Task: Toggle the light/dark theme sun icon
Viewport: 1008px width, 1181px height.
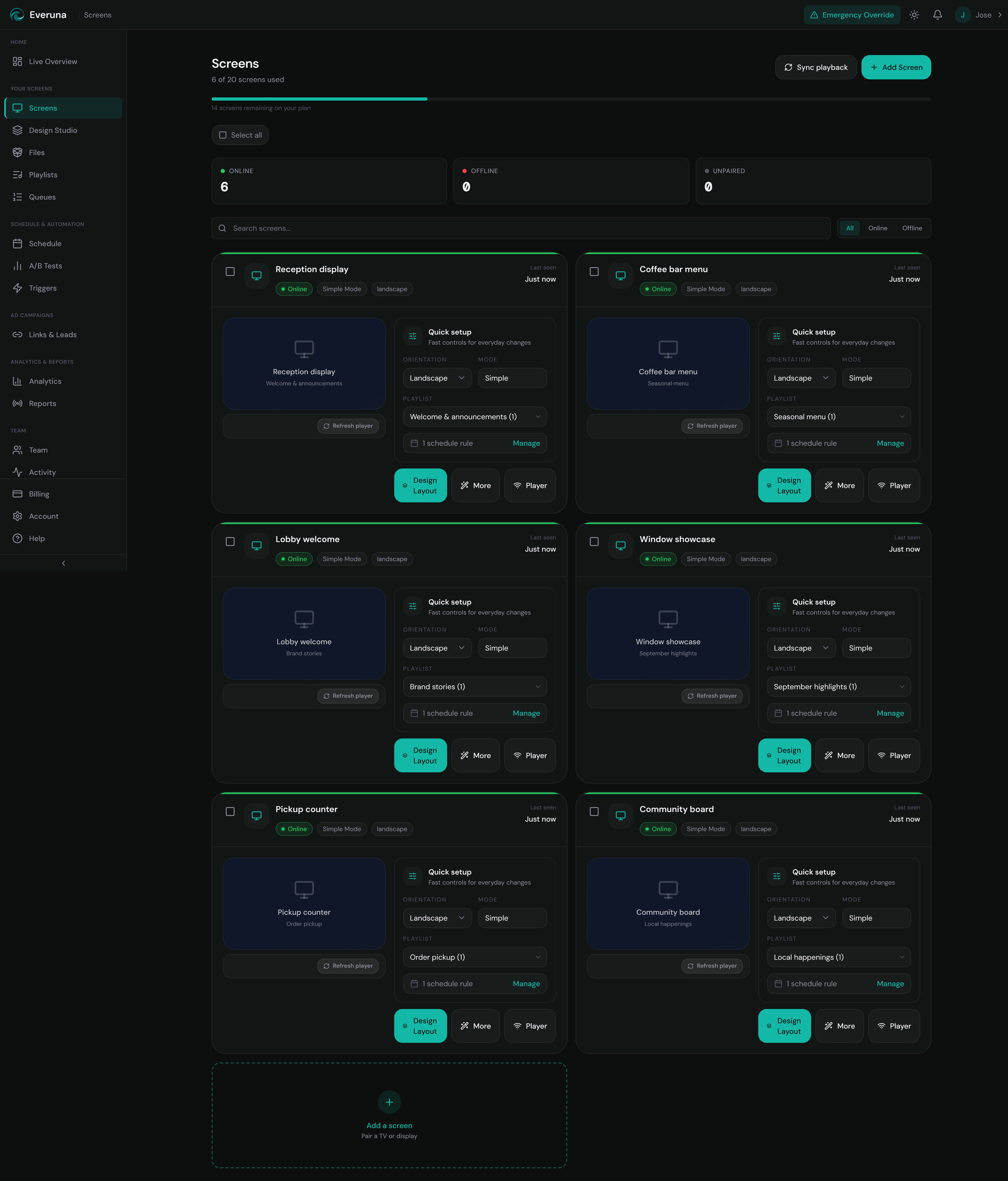Action: 914,15
